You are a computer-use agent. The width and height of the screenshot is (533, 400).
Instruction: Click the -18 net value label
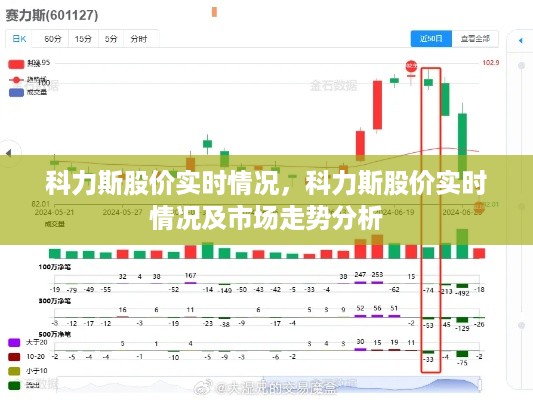coord(479,290)
